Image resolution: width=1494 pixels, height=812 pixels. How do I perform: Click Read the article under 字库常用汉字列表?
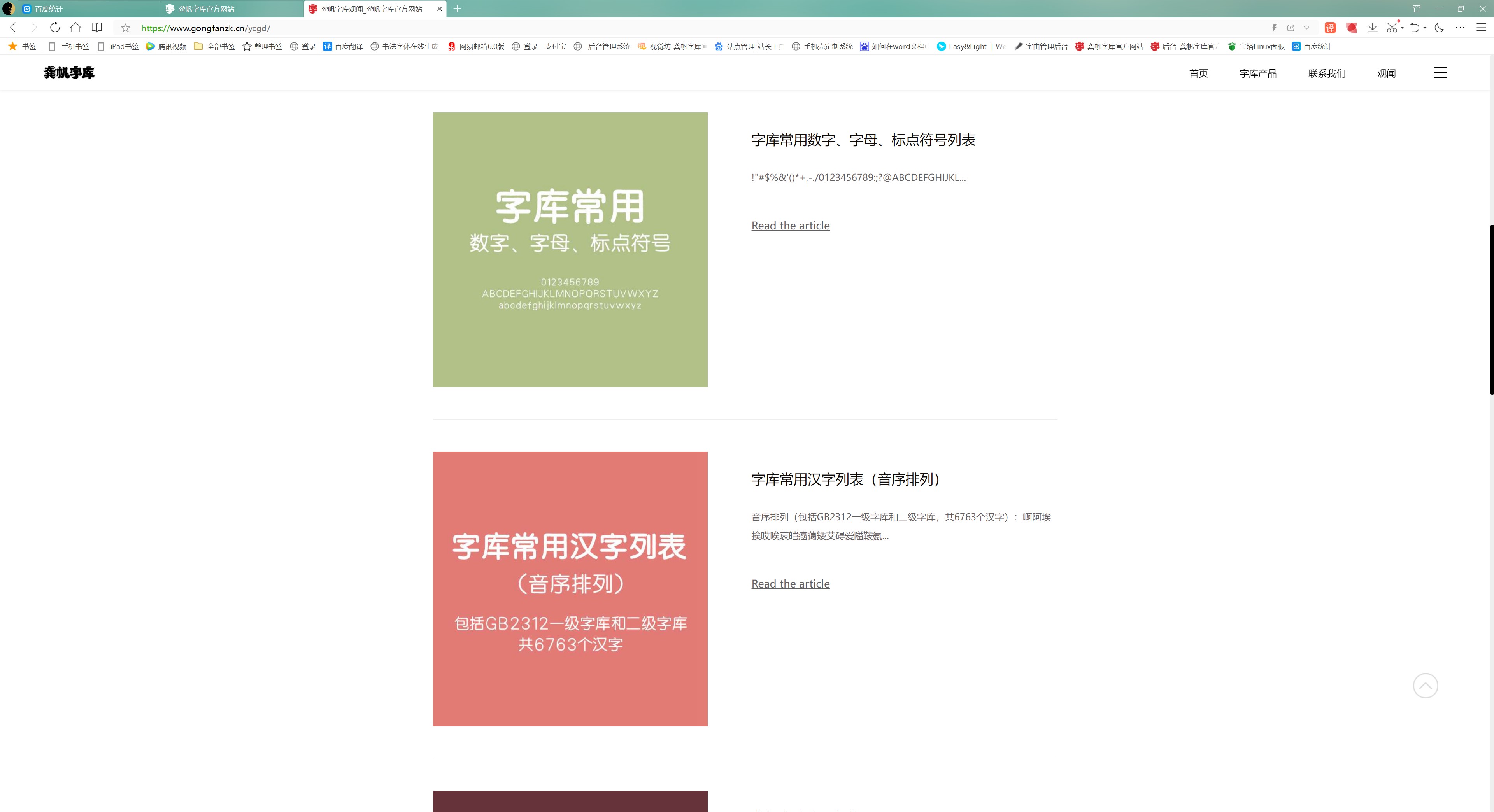click(790, 584)
